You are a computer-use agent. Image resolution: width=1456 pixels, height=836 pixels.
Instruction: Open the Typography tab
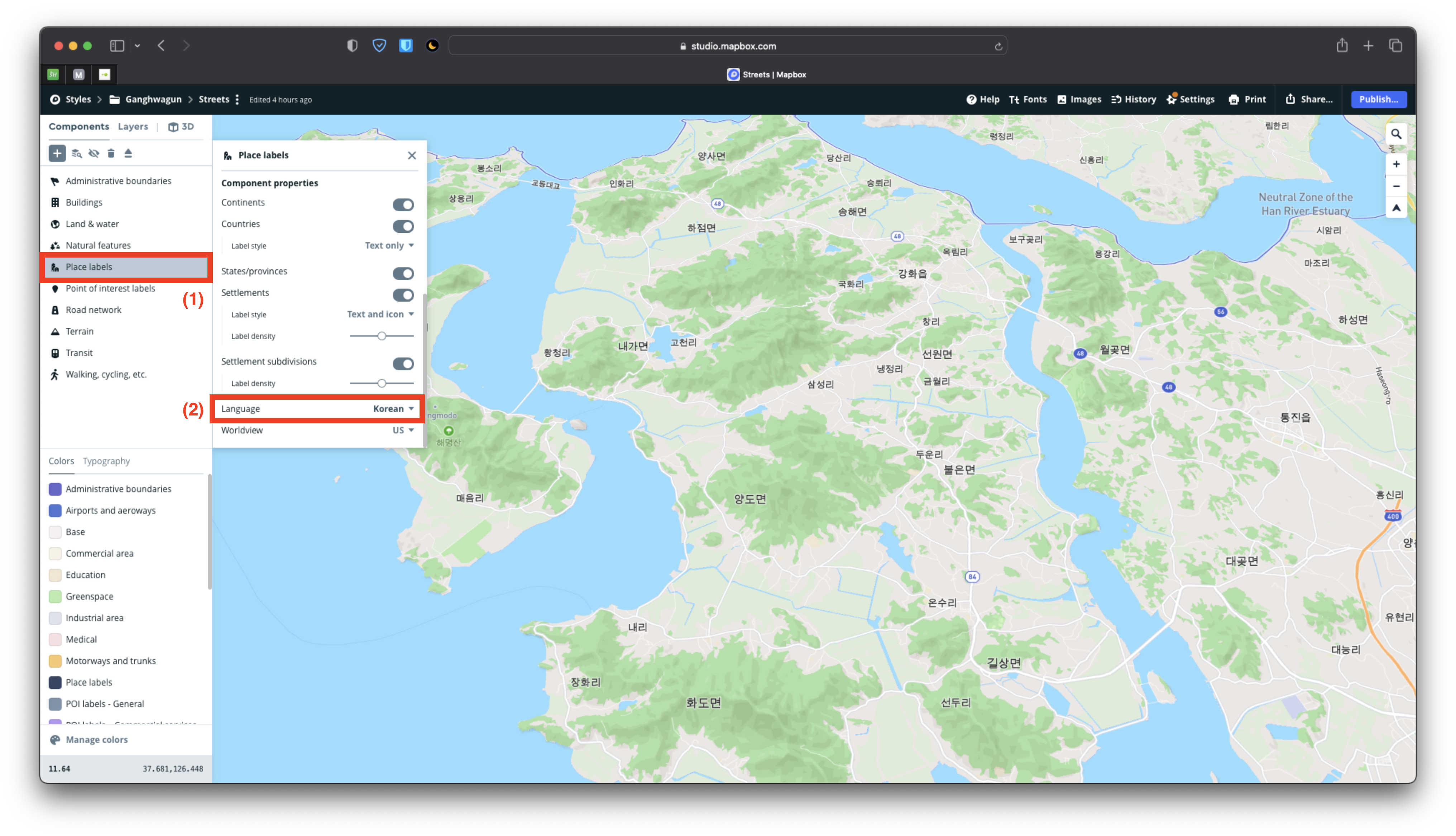pyautogui.click(x=106, y=461)
